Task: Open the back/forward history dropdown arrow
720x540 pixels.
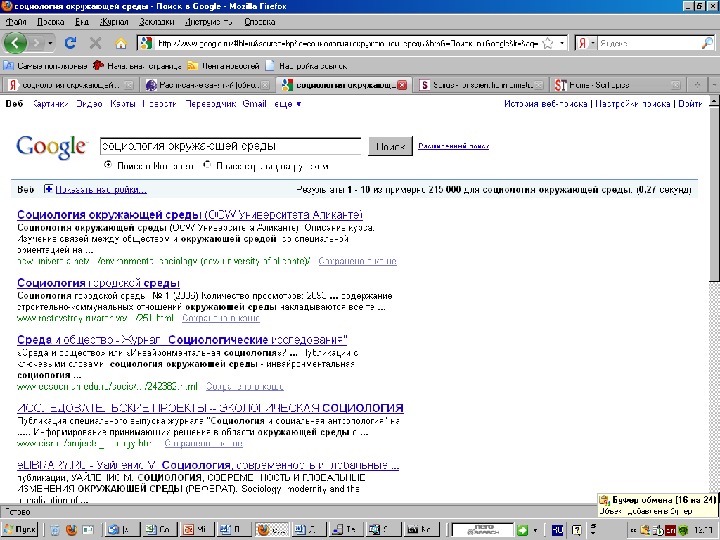Action: click(51, 43)
